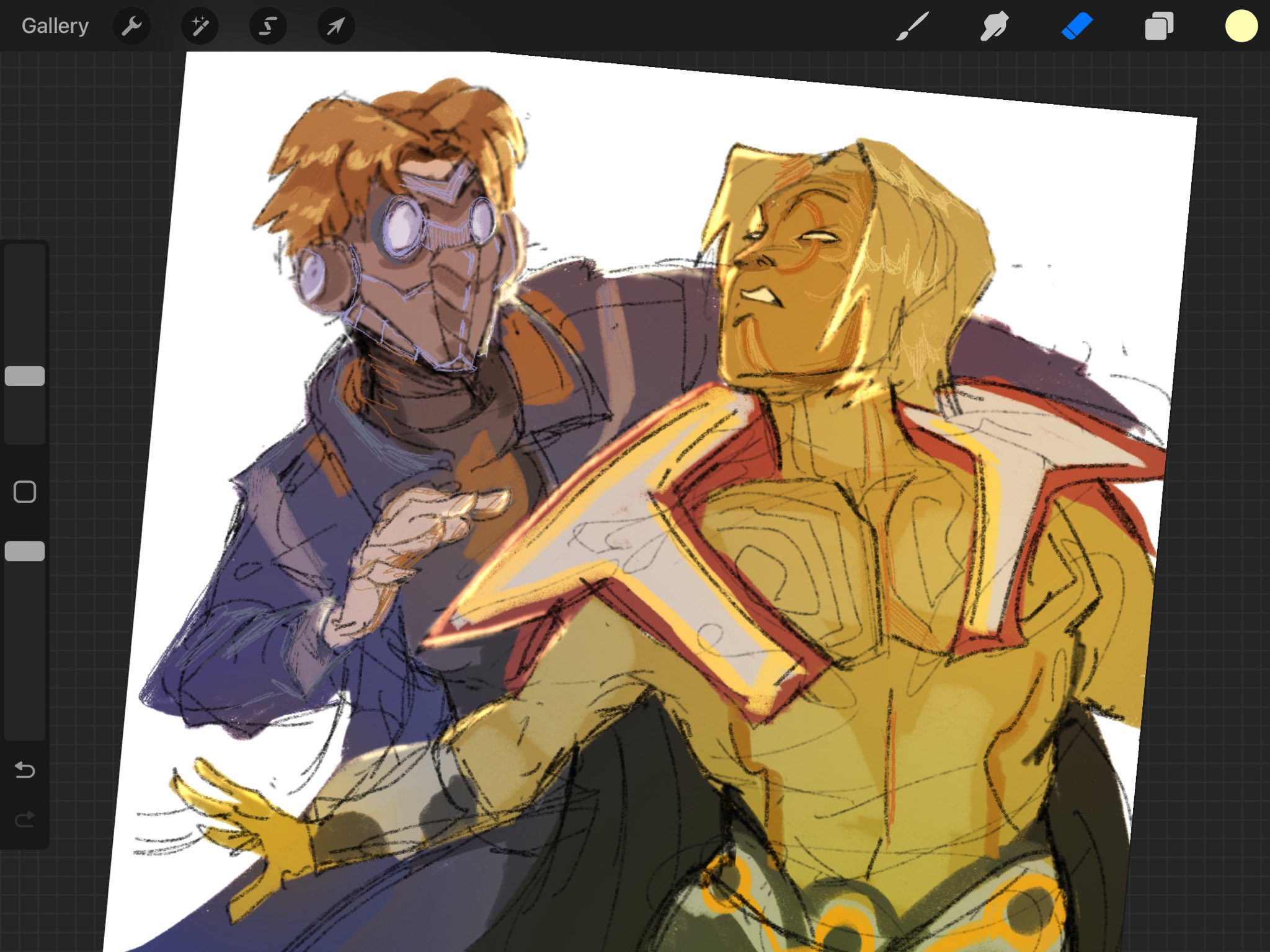Screen dimensions: 1270x952
Task: Activate the Transform arrow tool
Action: 336,26
